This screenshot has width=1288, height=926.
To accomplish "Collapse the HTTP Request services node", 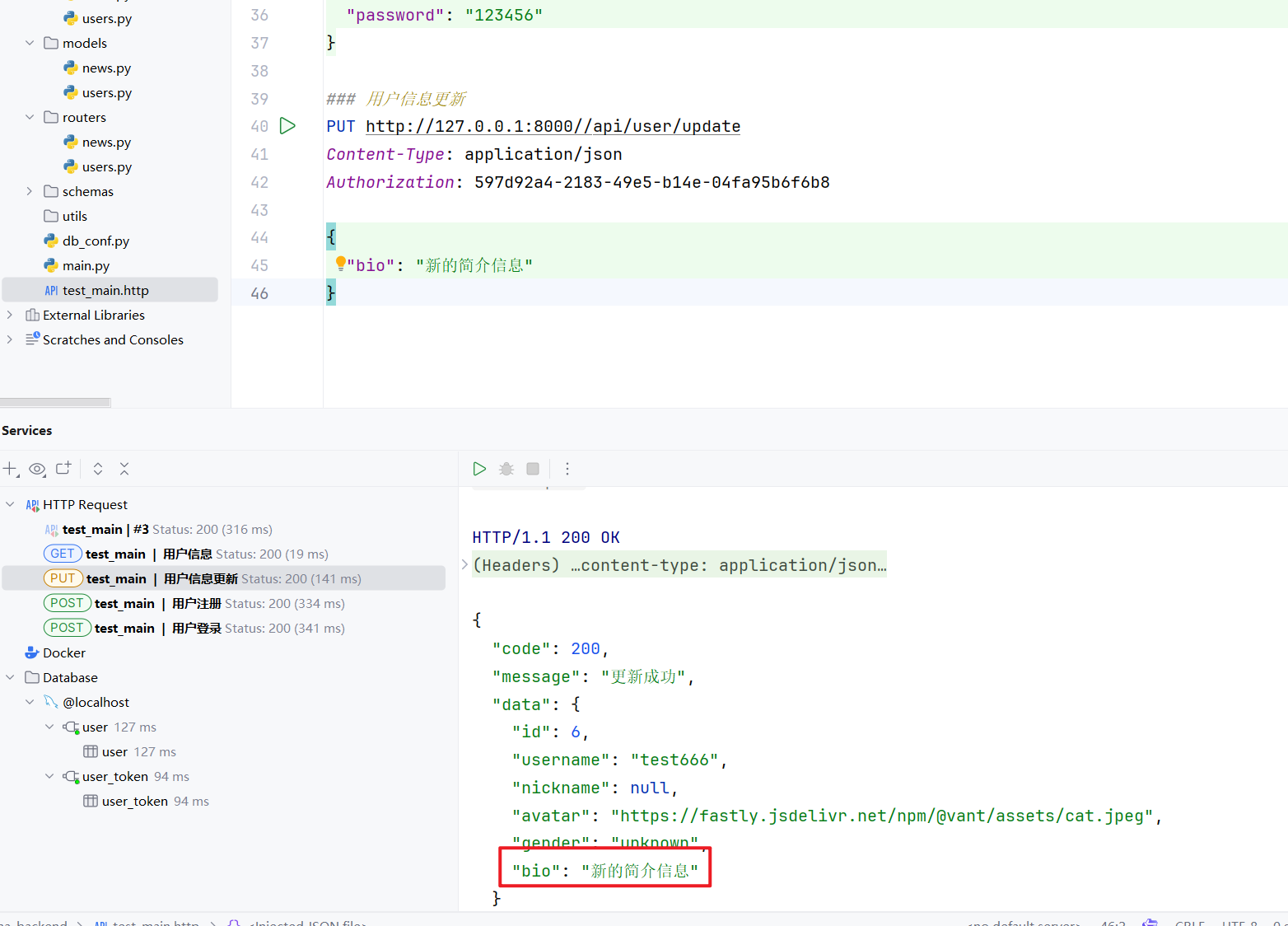I will (x=10, y=504).
